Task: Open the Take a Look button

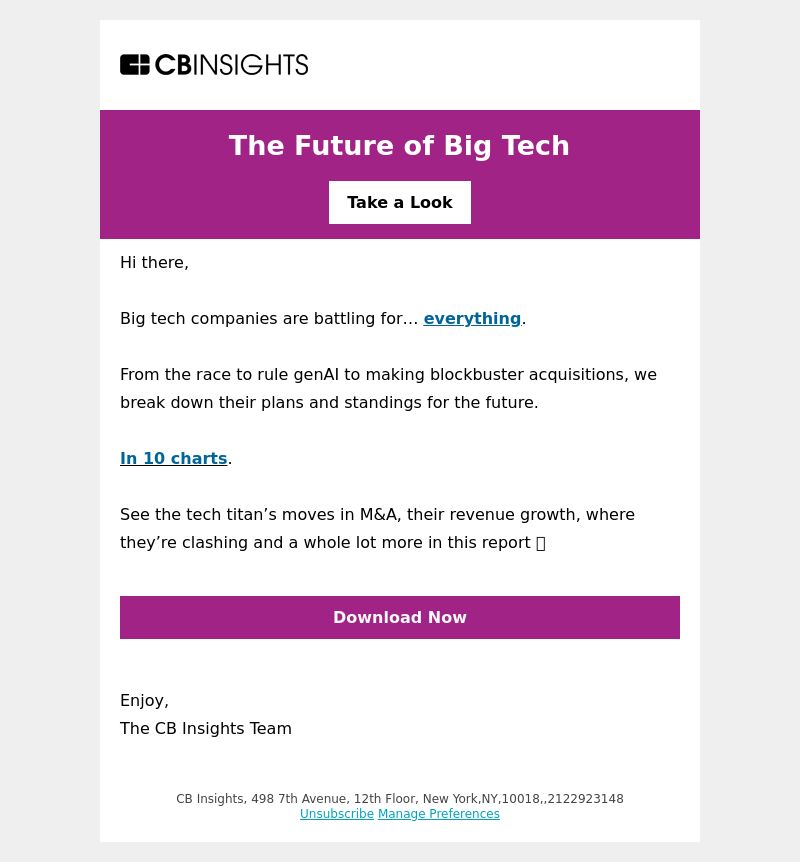Action: click(x=400, y=202)
